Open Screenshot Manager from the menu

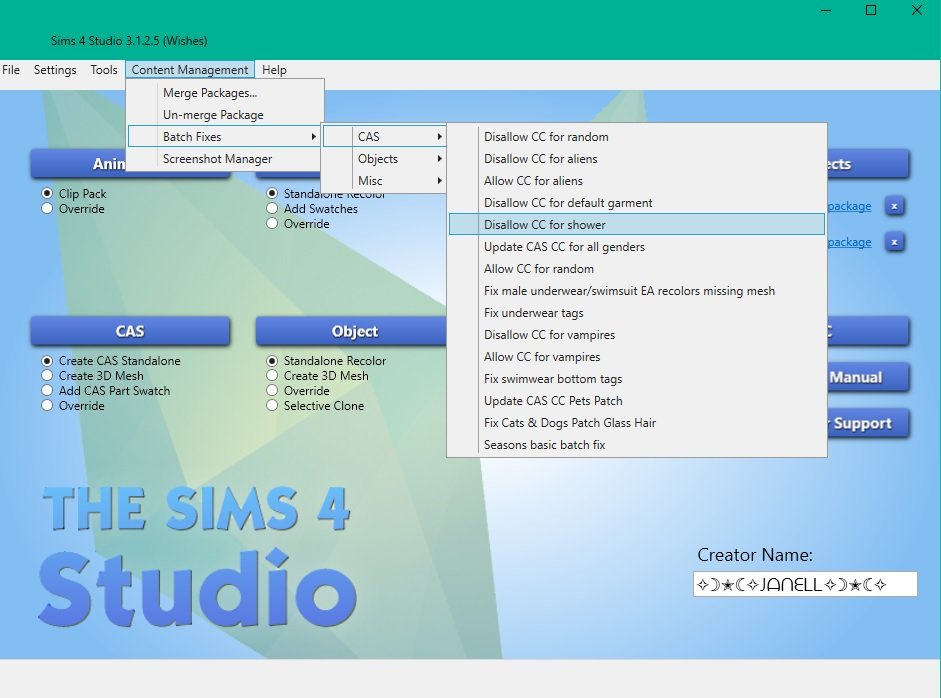click(x=224, y=158)
